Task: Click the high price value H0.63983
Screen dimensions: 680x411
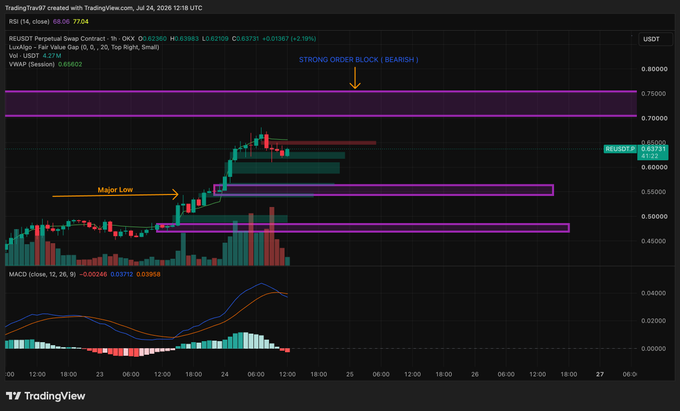Action: coord(184,39)
